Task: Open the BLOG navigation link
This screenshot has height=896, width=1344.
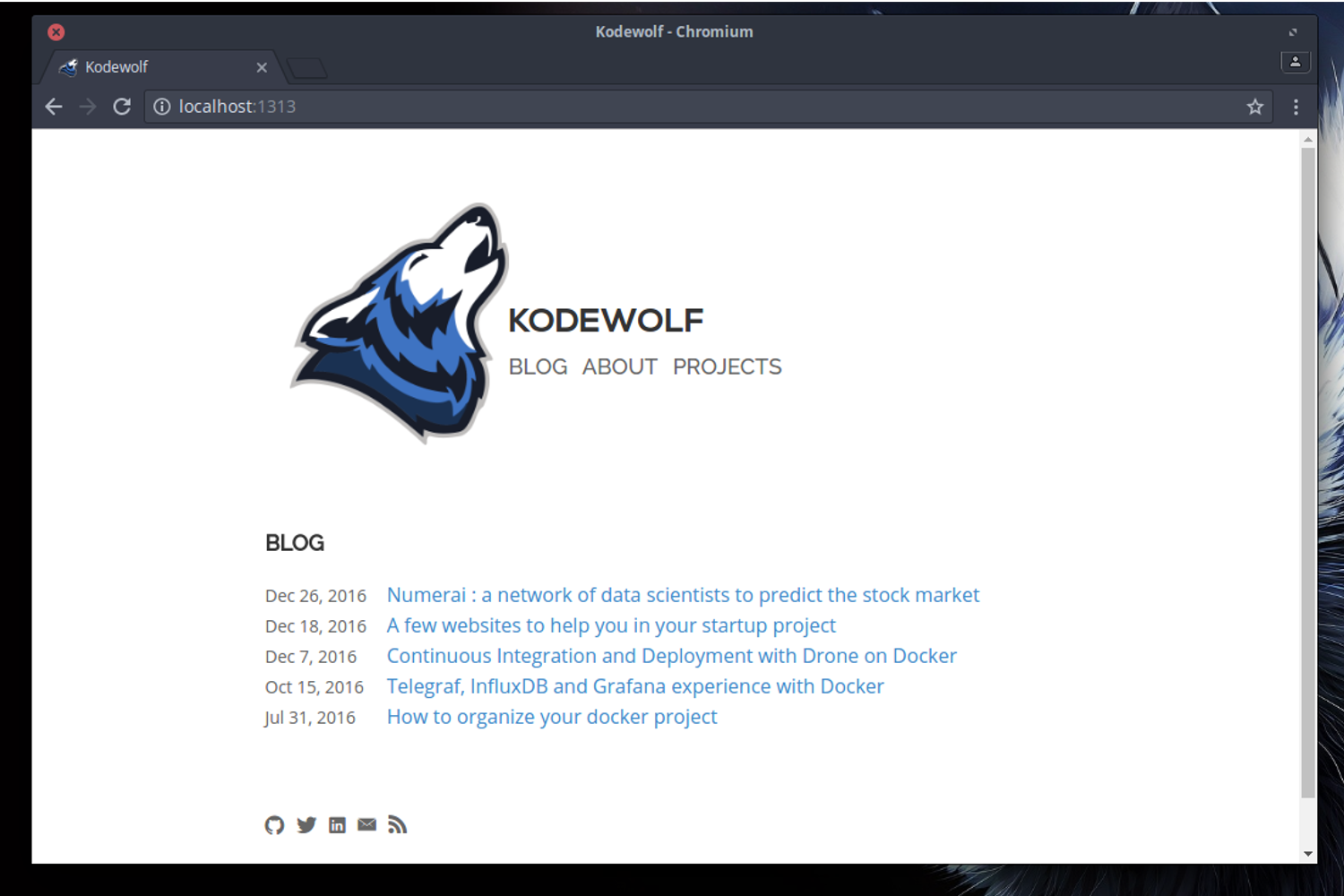Action: coord(538,367)
